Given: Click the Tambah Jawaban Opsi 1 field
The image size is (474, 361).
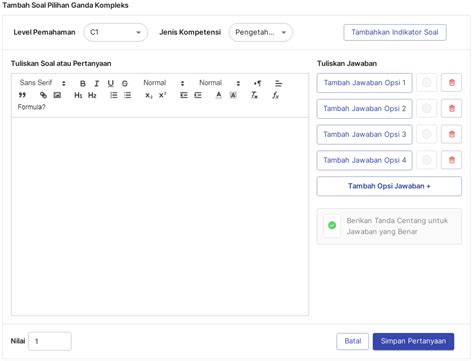Looking at the screenshot, I should tap(364, 83).
